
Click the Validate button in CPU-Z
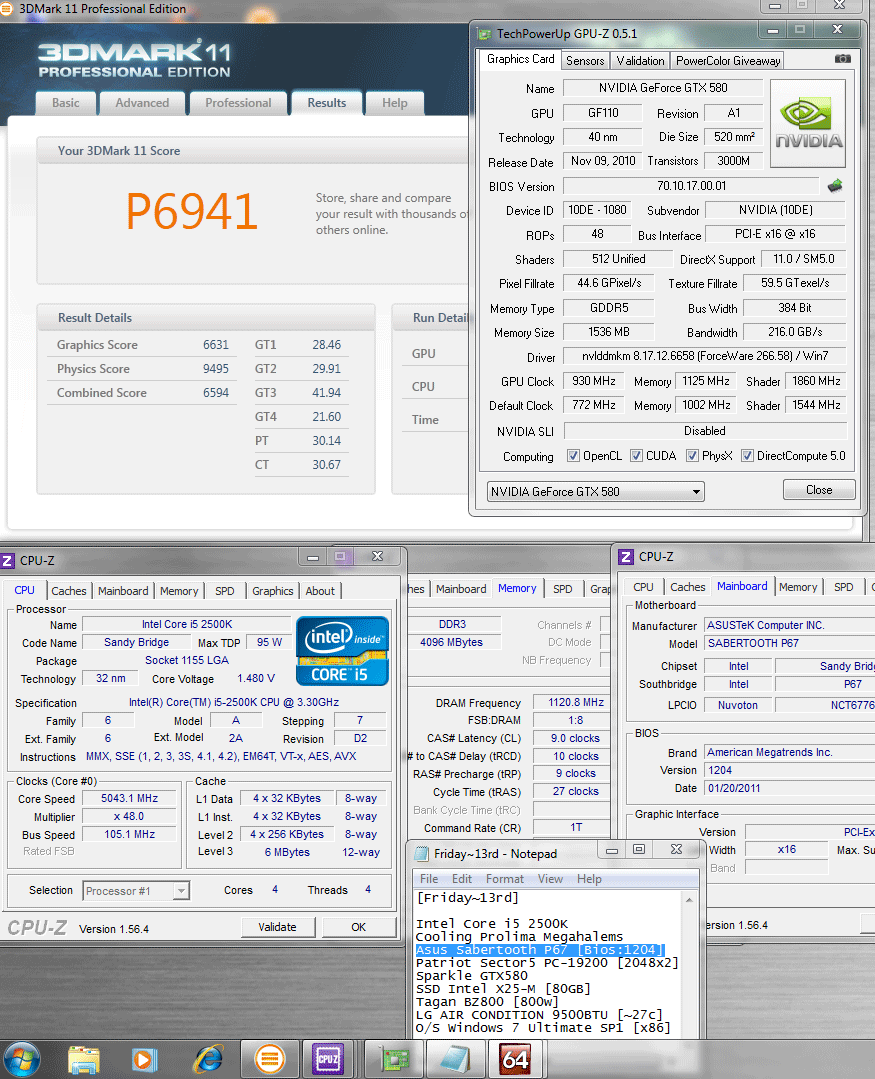277,927
